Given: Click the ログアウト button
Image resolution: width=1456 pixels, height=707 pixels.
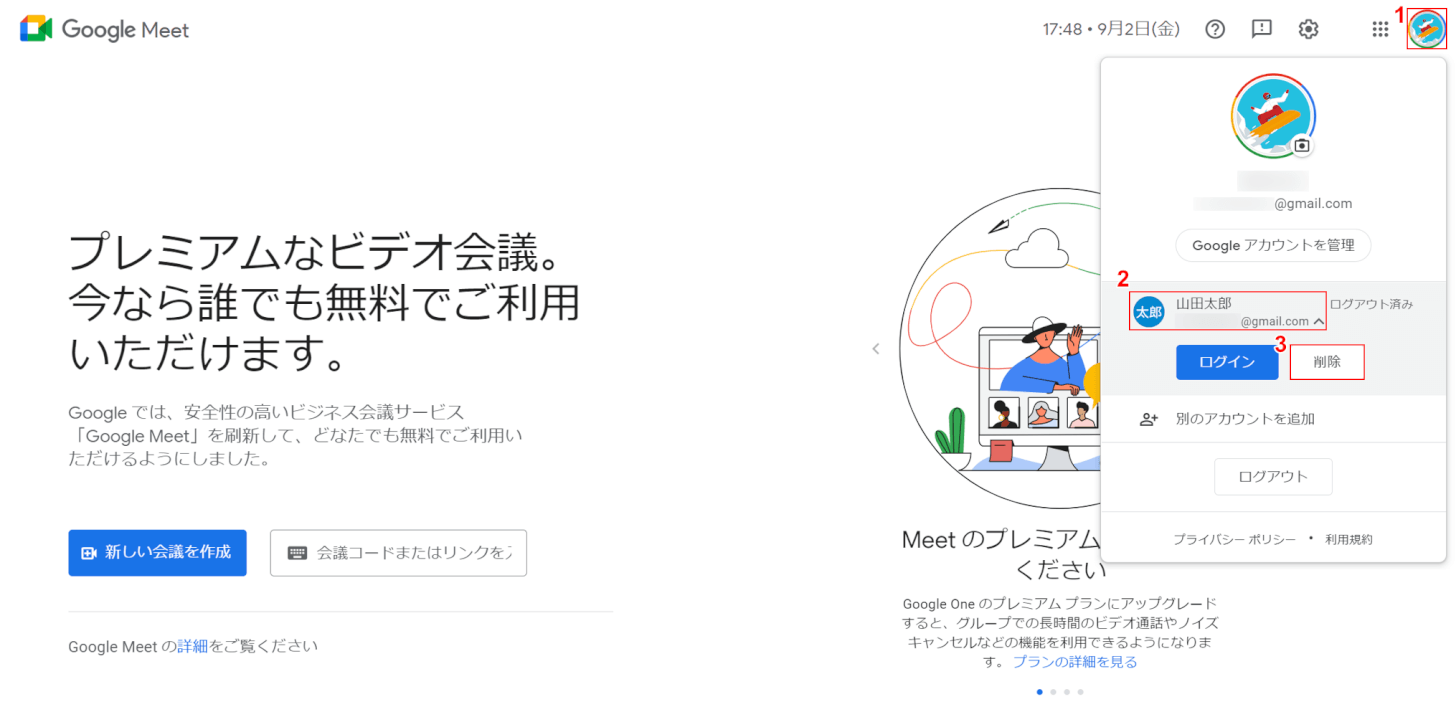Looking at the screenshot, I should click(1273, 476).
